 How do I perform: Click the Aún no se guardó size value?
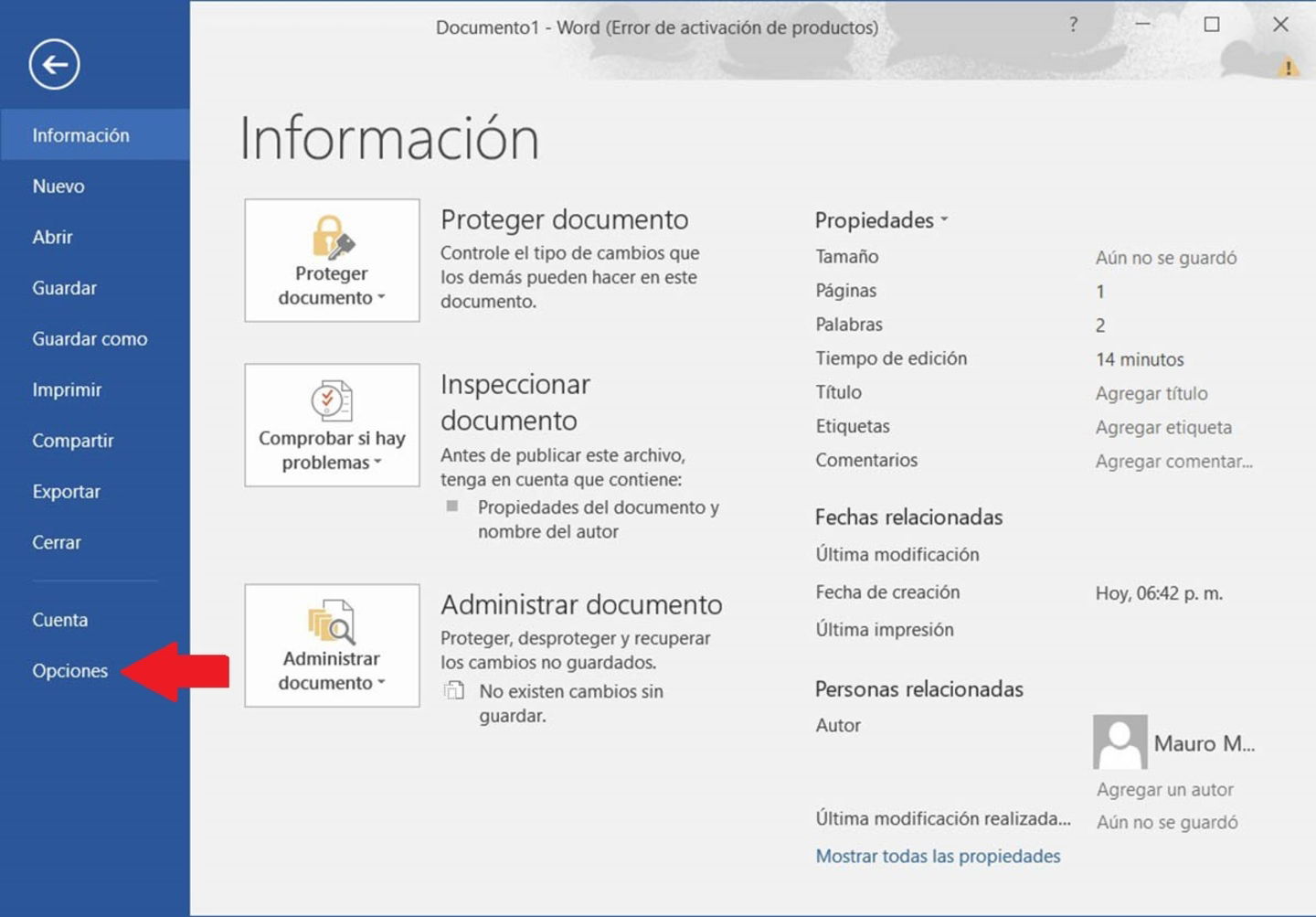tap(1166, 258)
